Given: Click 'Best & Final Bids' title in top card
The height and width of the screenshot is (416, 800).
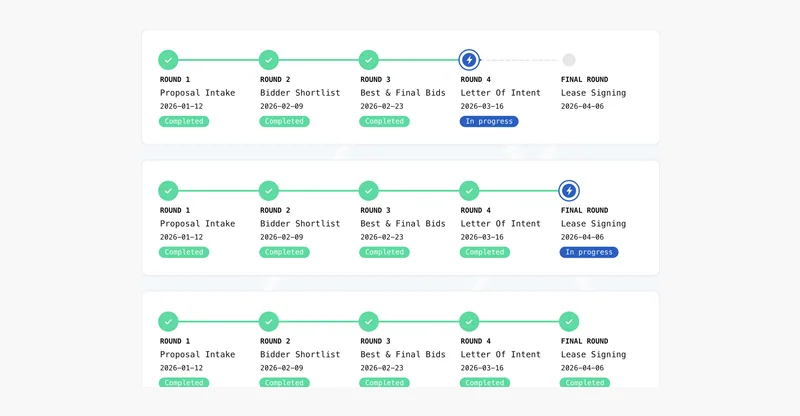Looking at the screenshot, I should click(x=403, y=93).
